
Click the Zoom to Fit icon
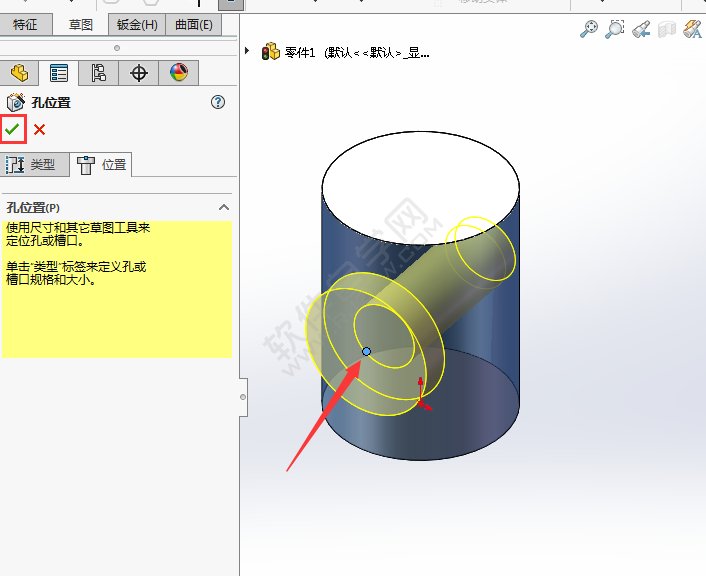point(588,29)
